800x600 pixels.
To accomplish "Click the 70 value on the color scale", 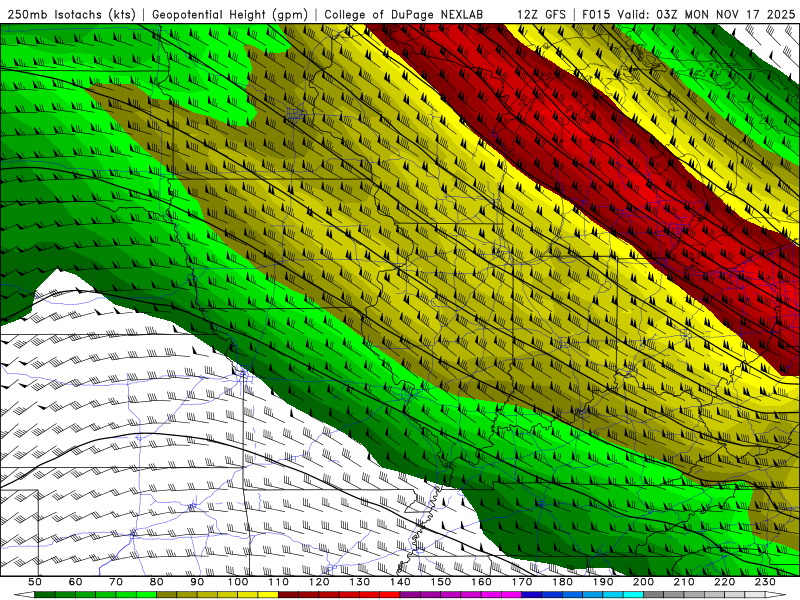I will 116,582.
